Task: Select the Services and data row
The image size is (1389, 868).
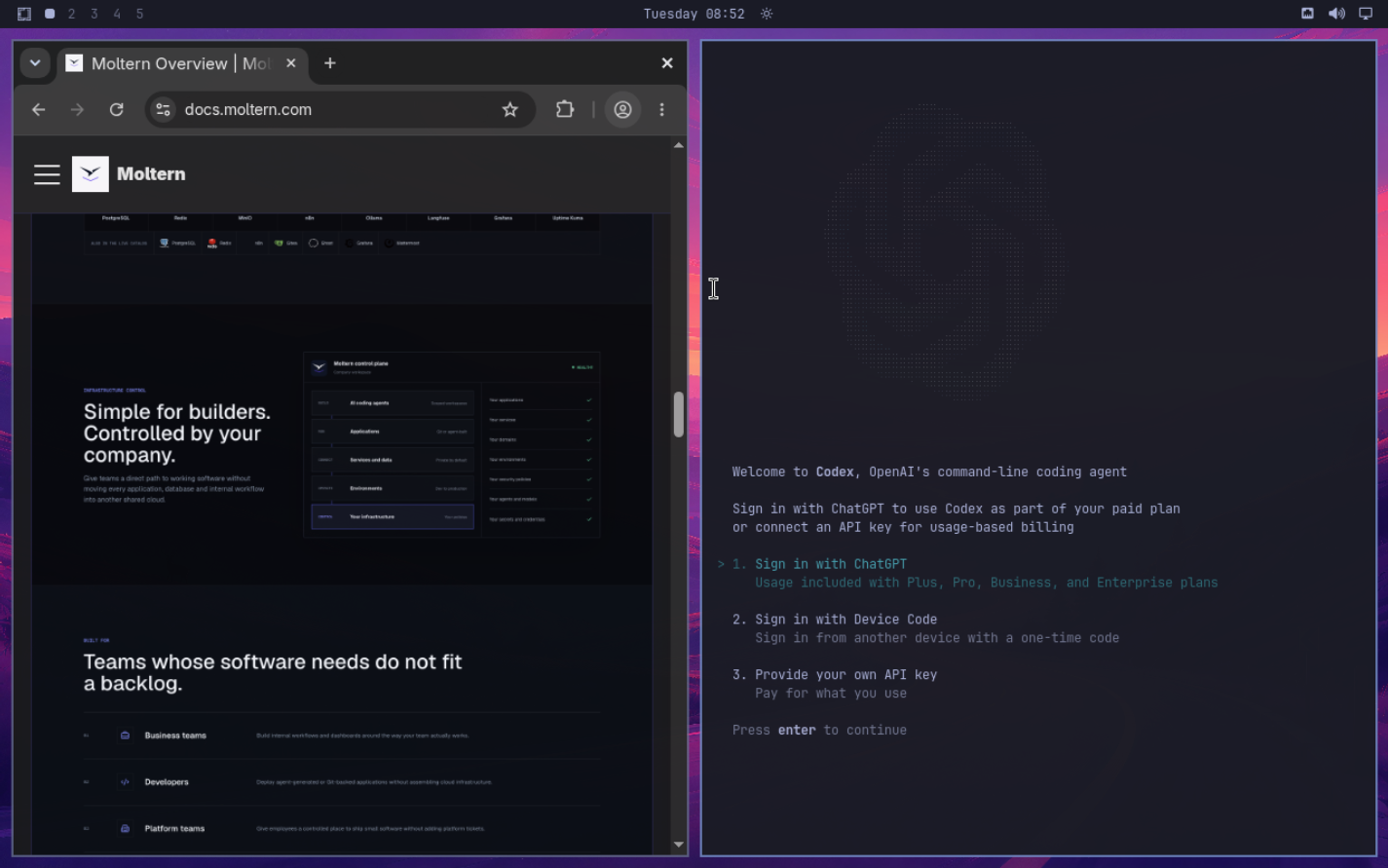Action: [393, 460]
